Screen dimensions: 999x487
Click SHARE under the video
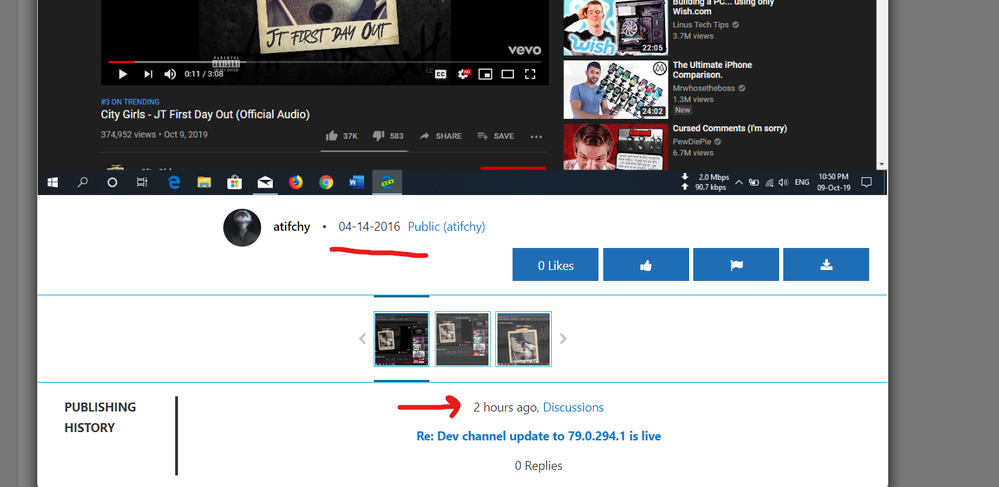[440, 136]
